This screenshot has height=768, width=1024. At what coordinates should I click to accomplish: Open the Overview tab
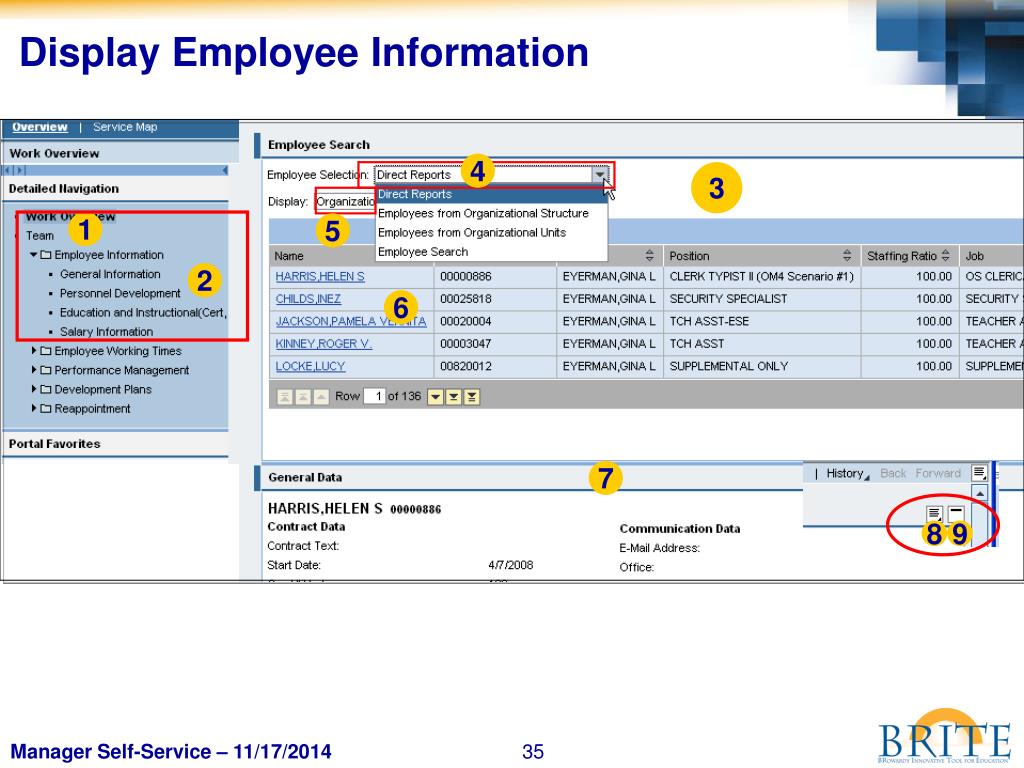click(40, 127)
